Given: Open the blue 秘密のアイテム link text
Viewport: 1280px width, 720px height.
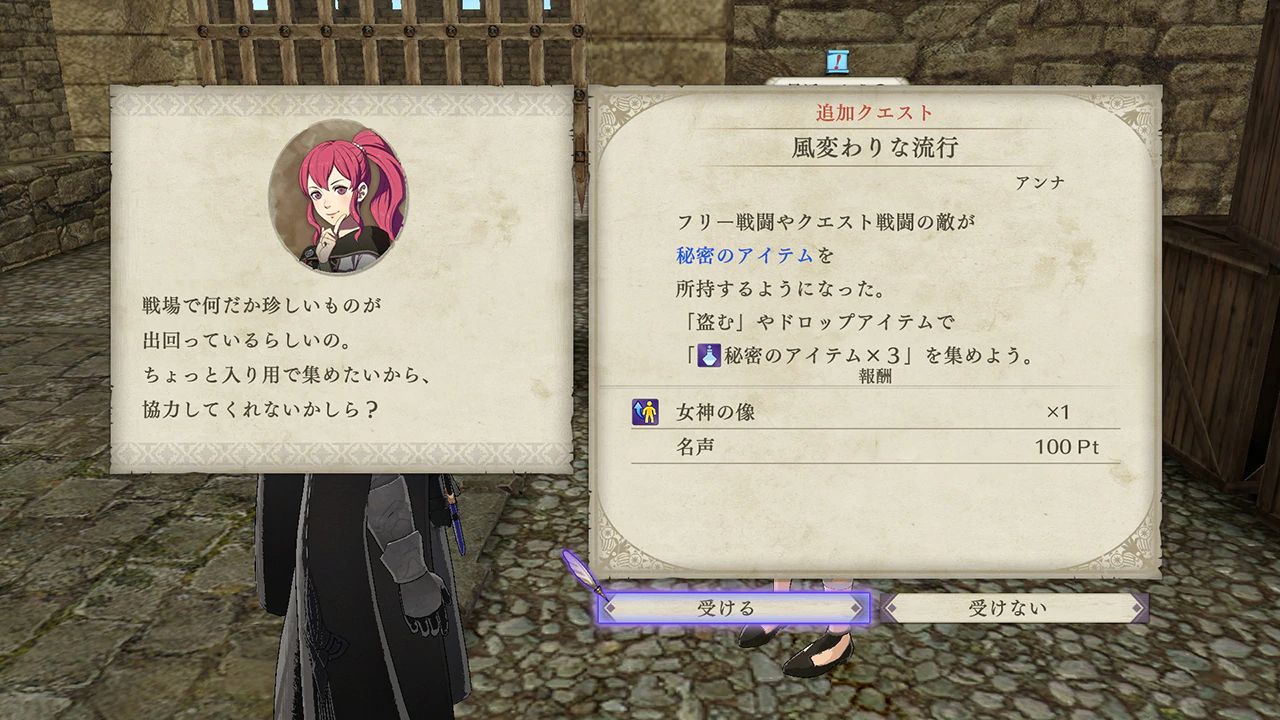Looking at the screenshot, I should [x=745, y=255].
